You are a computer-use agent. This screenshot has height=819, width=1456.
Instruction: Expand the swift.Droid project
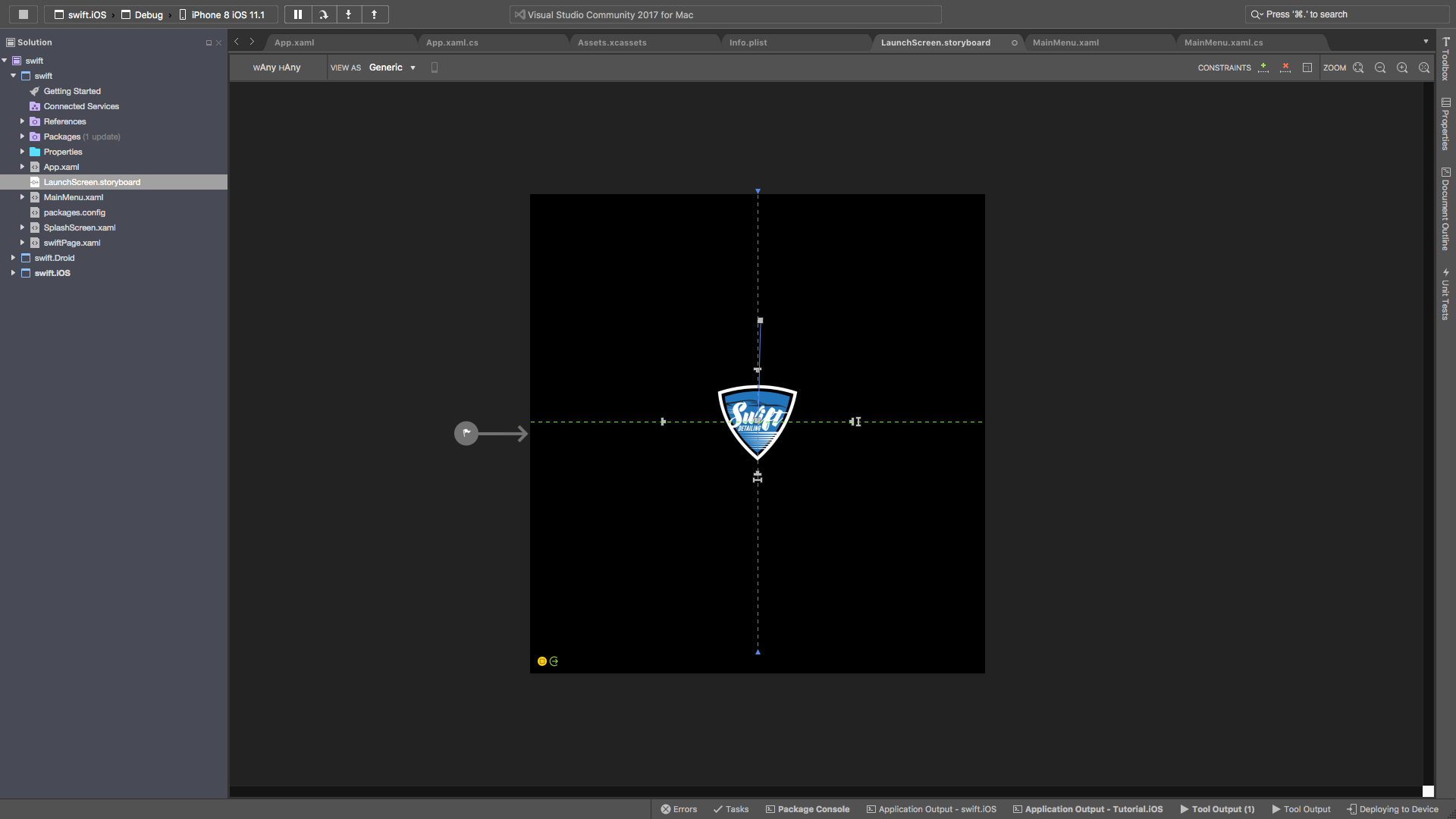click(x=13, y=258)
